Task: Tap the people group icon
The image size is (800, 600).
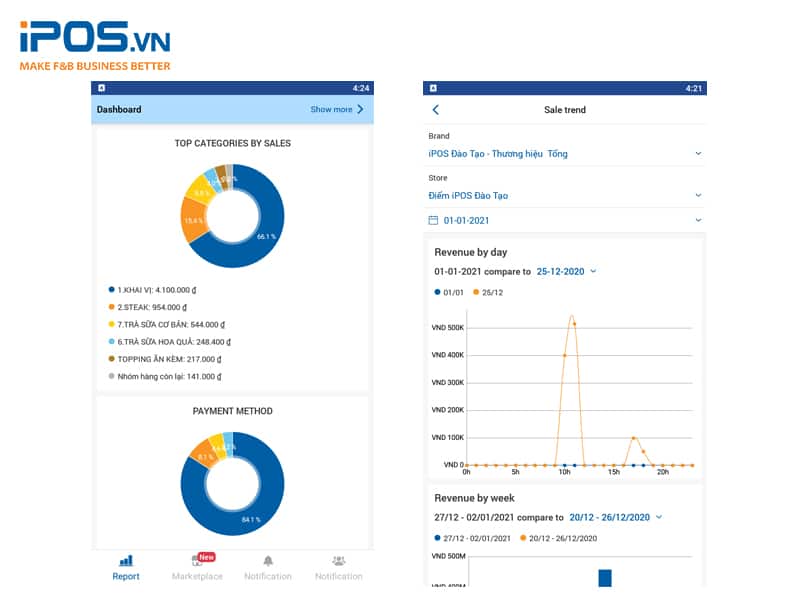Action: (x=339, y=561)
